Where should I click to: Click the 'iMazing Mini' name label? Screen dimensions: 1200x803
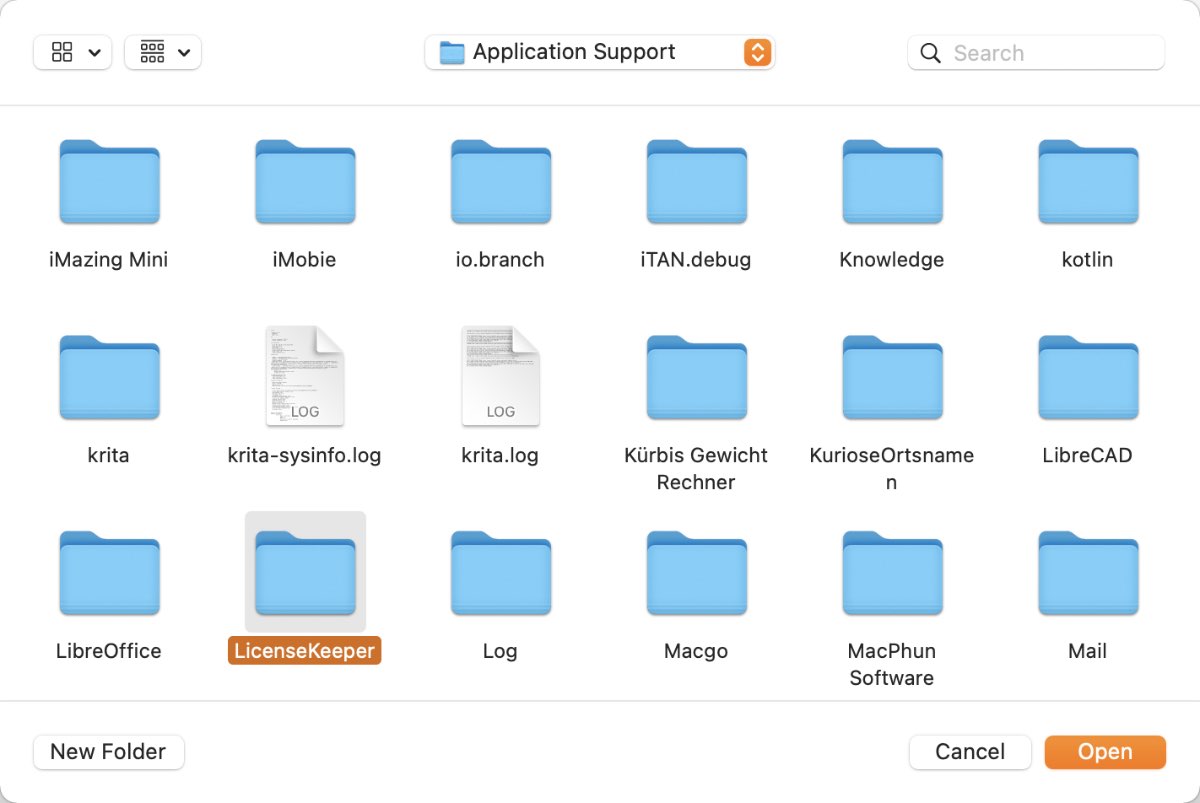pos(108,260)
